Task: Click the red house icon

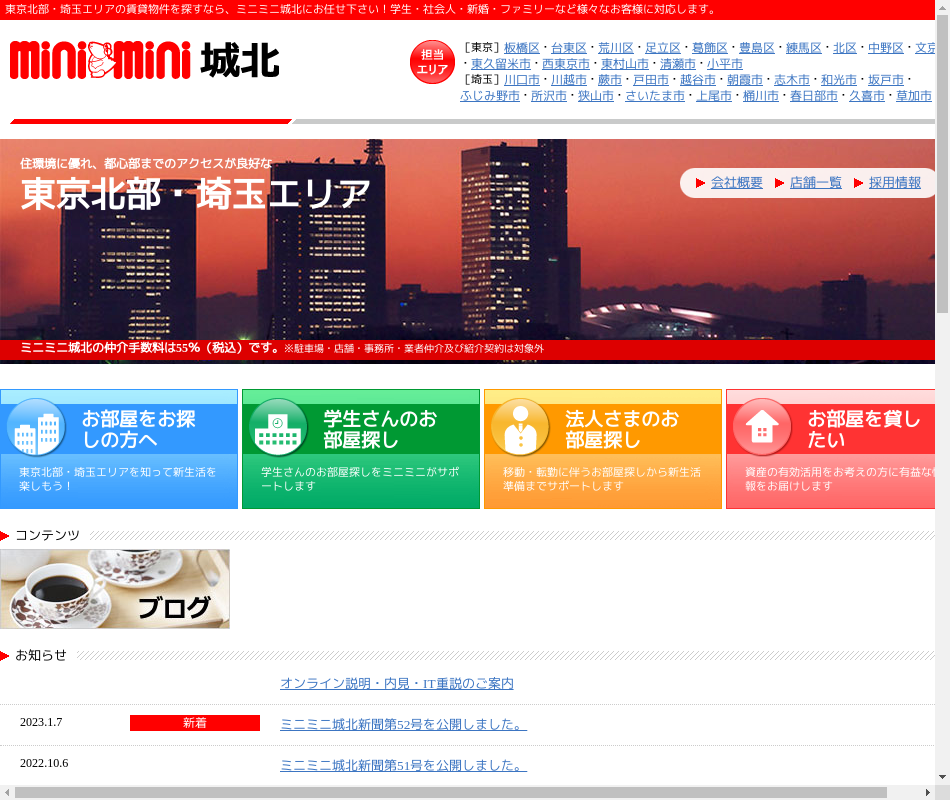Action: [x=762, y=428]
